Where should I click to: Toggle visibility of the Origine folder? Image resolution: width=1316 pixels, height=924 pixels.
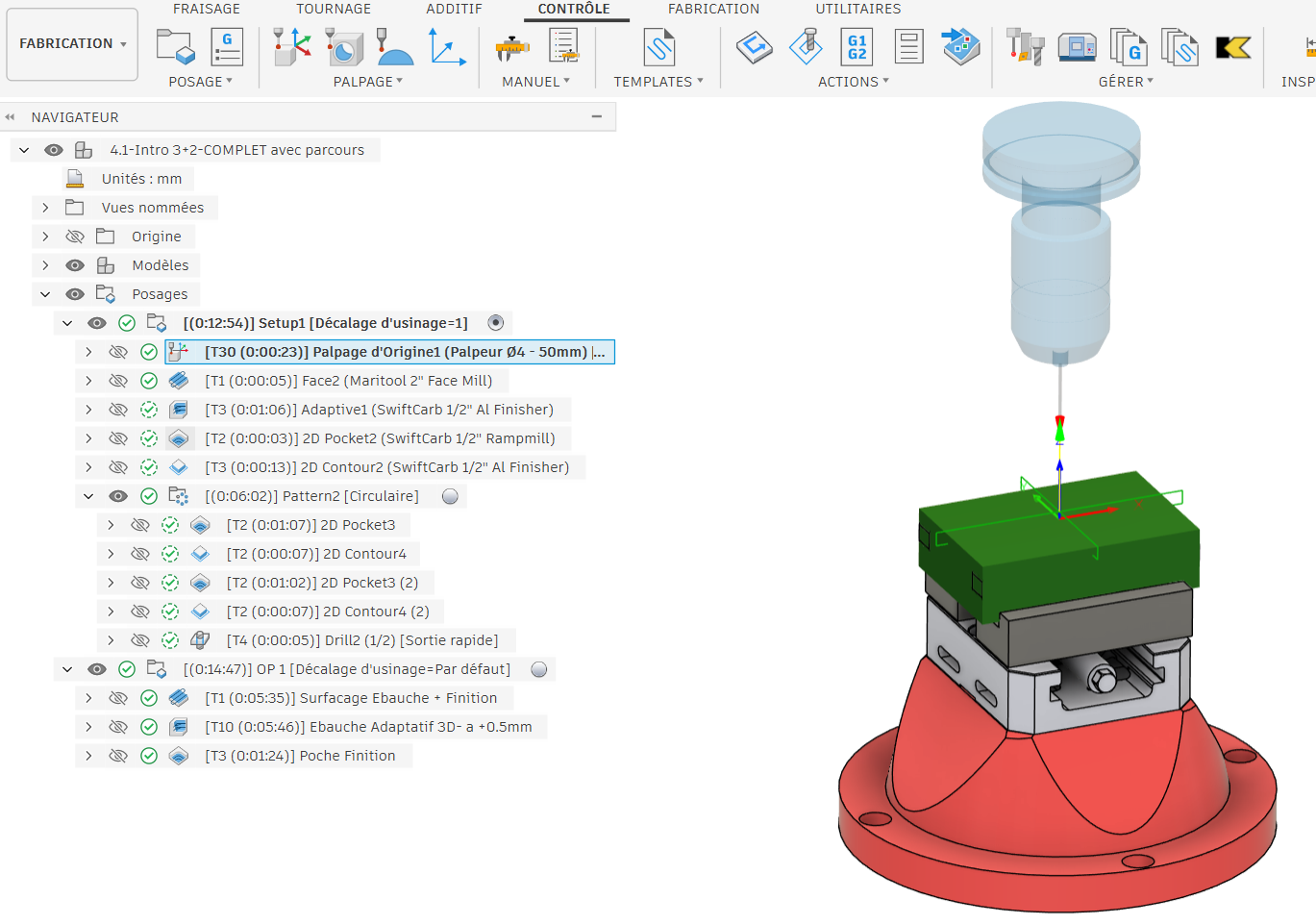pyautogui.click(x=75, y=237)
